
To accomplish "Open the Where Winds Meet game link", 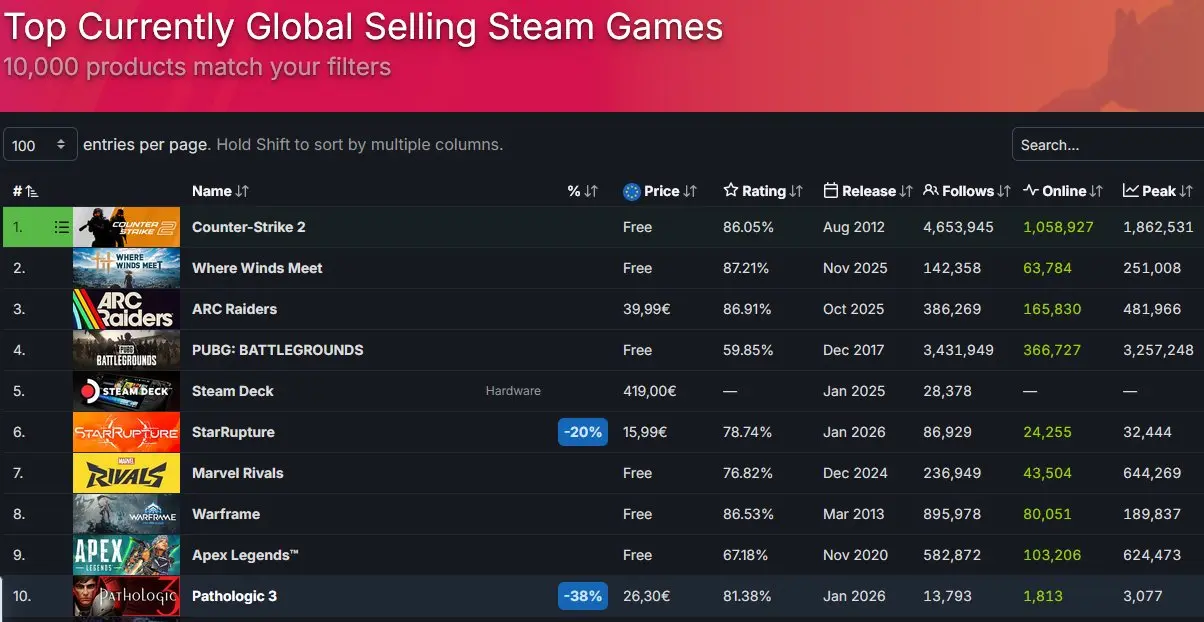I will pos(257,268).
